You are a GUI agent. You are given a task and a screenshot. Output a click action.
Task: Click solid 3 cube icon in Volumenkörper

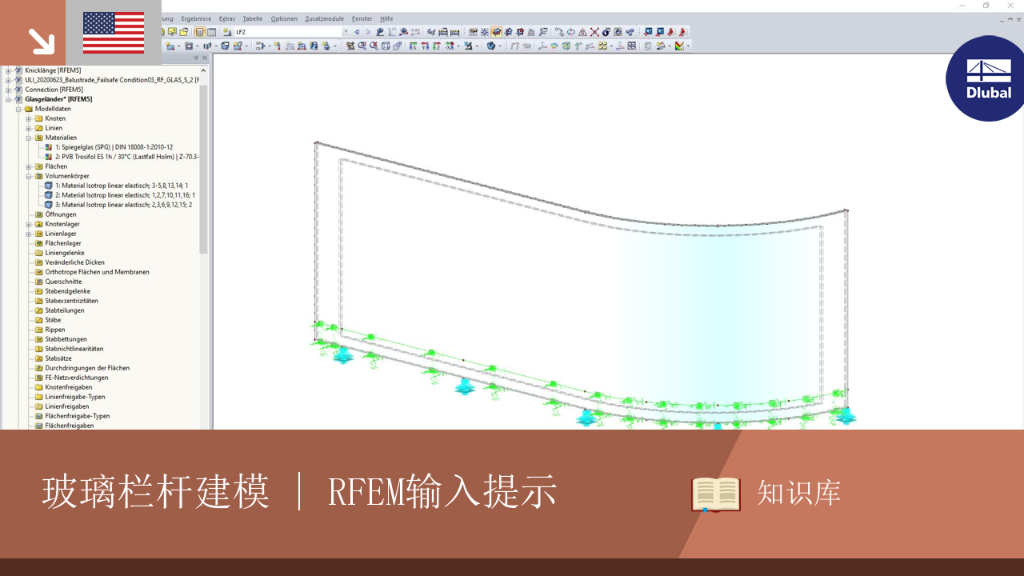(x=48, y=204)
